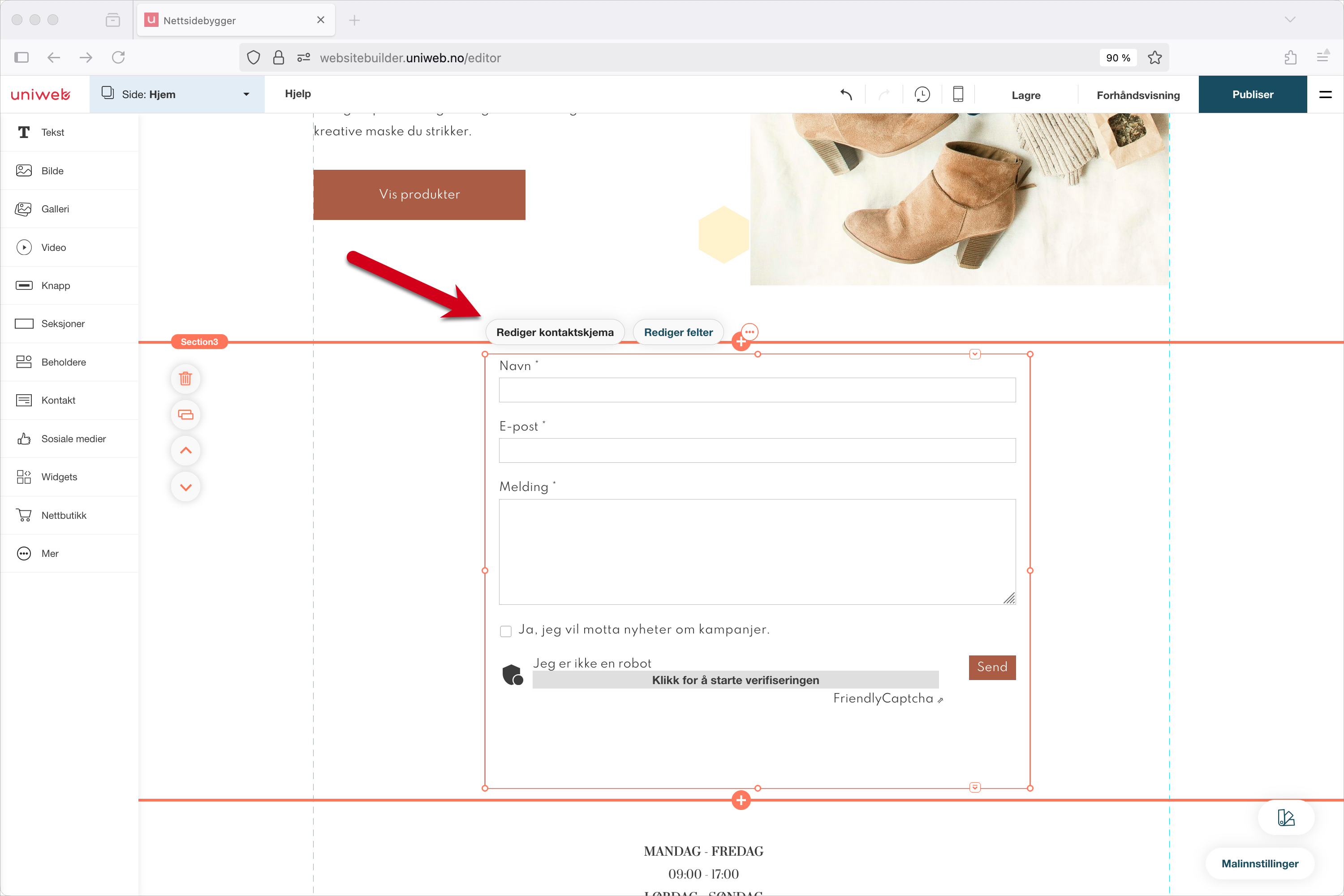Move Section3 down with arrow
Screen dimensions: 1344x896
click(x=186, y=487)
